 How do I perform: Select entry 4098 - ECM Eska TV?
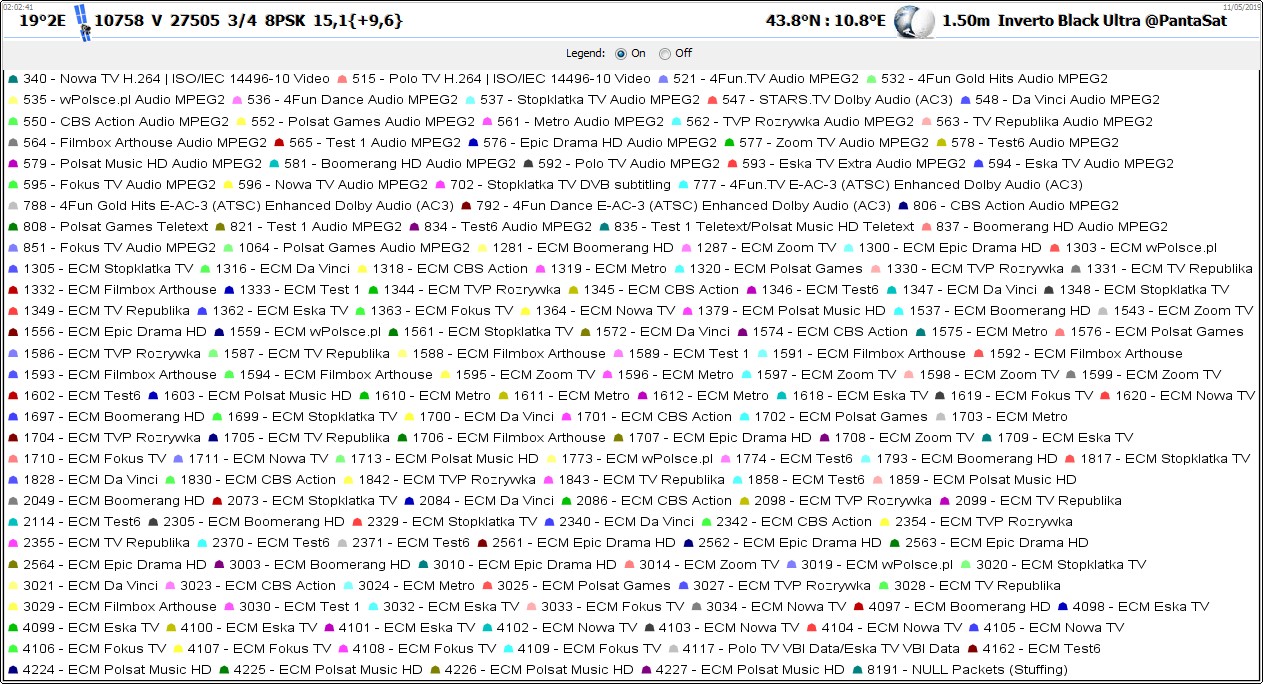point(1141,607)
